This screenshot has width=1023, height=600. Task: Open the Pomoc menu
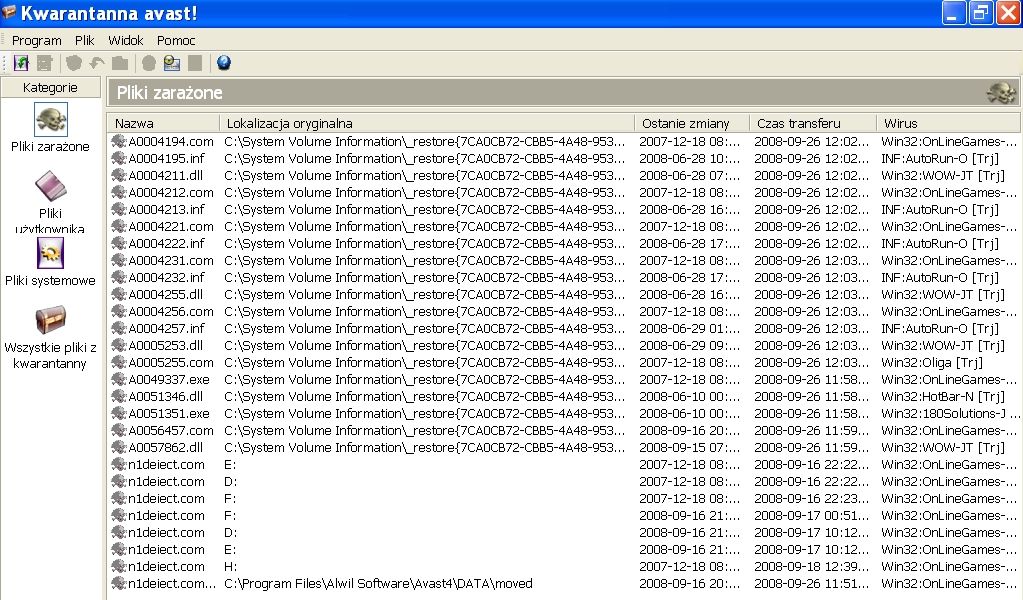tap(176, 40)
